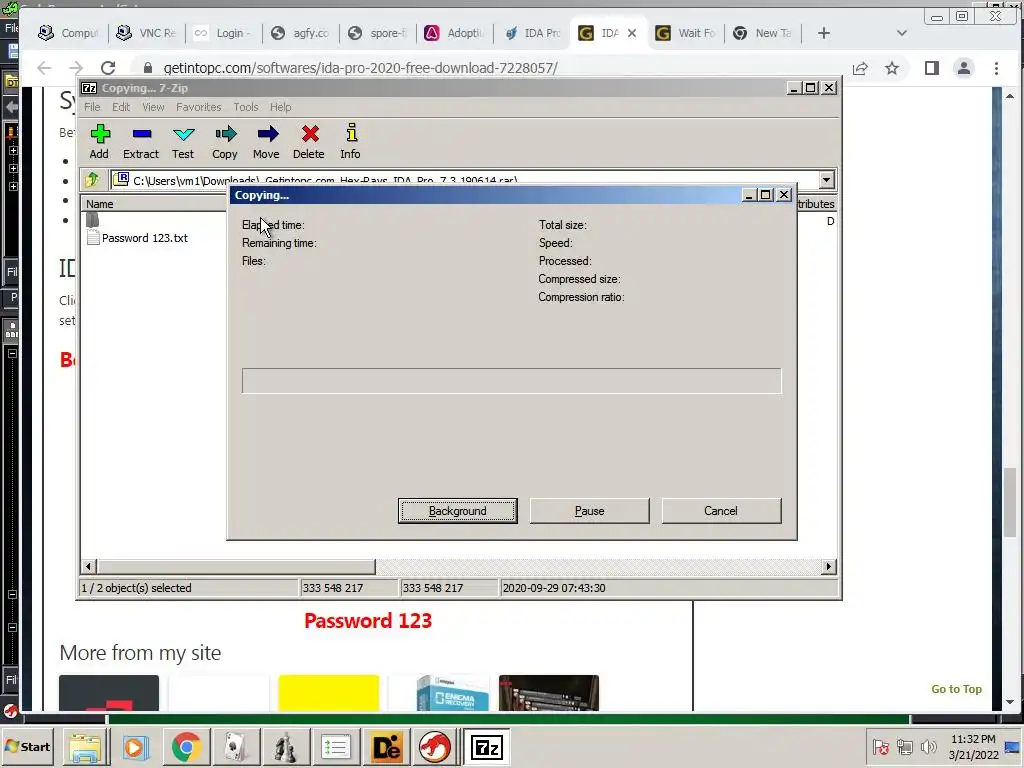The width and height of the screenshot is (1024, 768).
Task: Switch to the spore tab
Action: [377, 33]
